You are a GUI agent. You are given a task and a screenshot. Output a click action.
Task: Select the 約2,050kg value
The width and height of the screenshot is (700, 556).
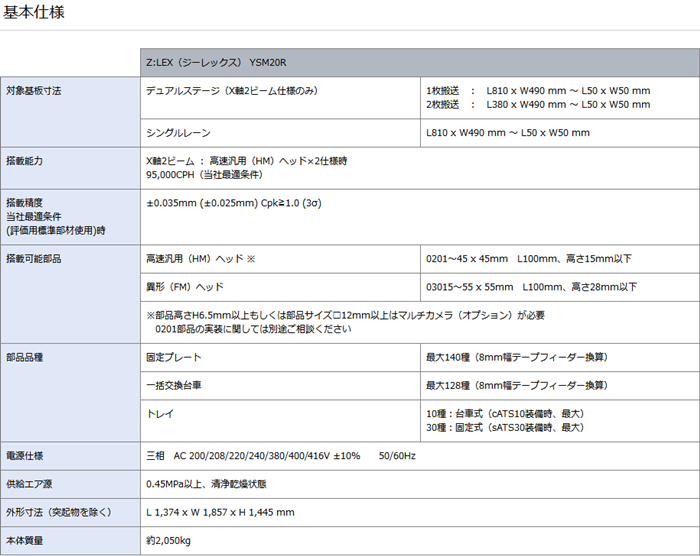click(168, 541)
